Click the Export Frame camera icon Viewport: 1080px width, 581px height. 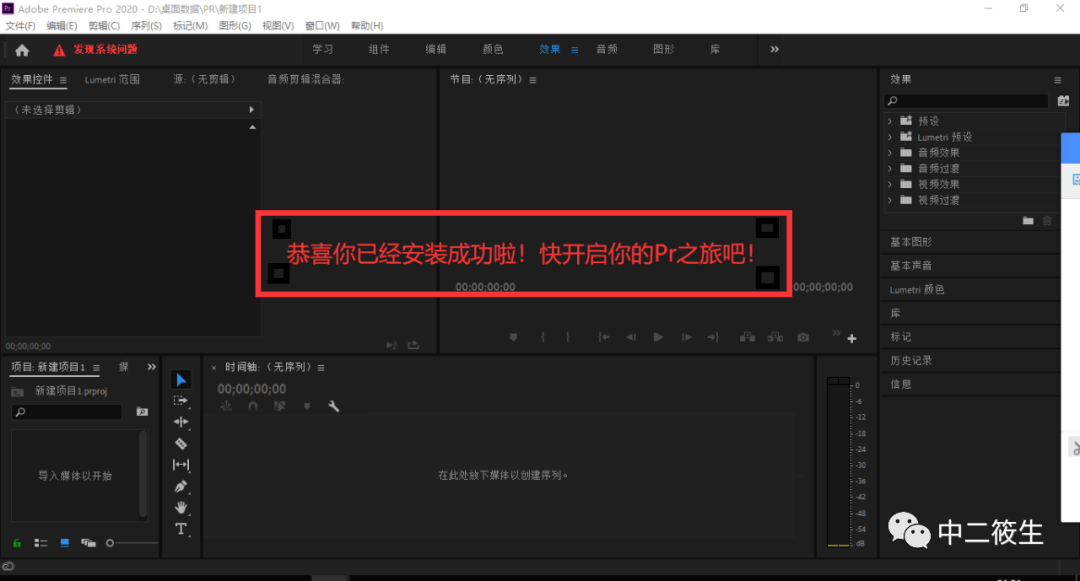click(803, 337)
